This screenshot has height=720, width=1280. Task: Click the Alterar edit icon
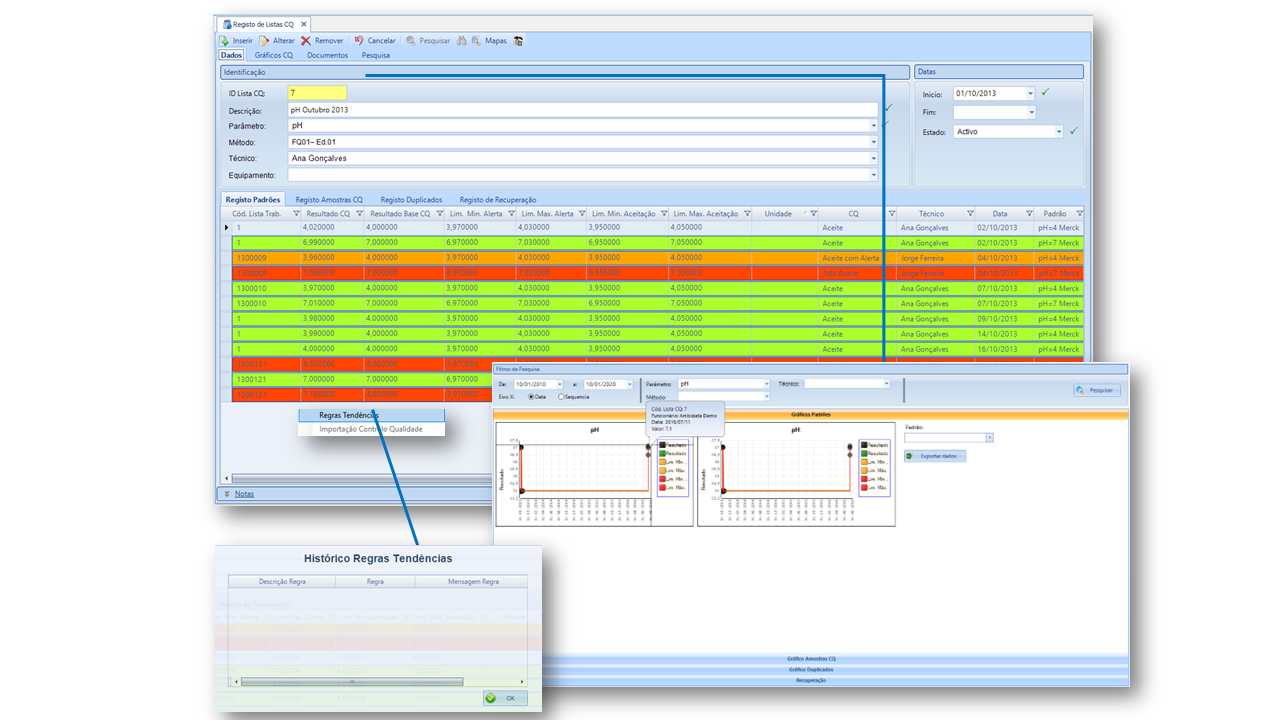click(x=264, y=41)
